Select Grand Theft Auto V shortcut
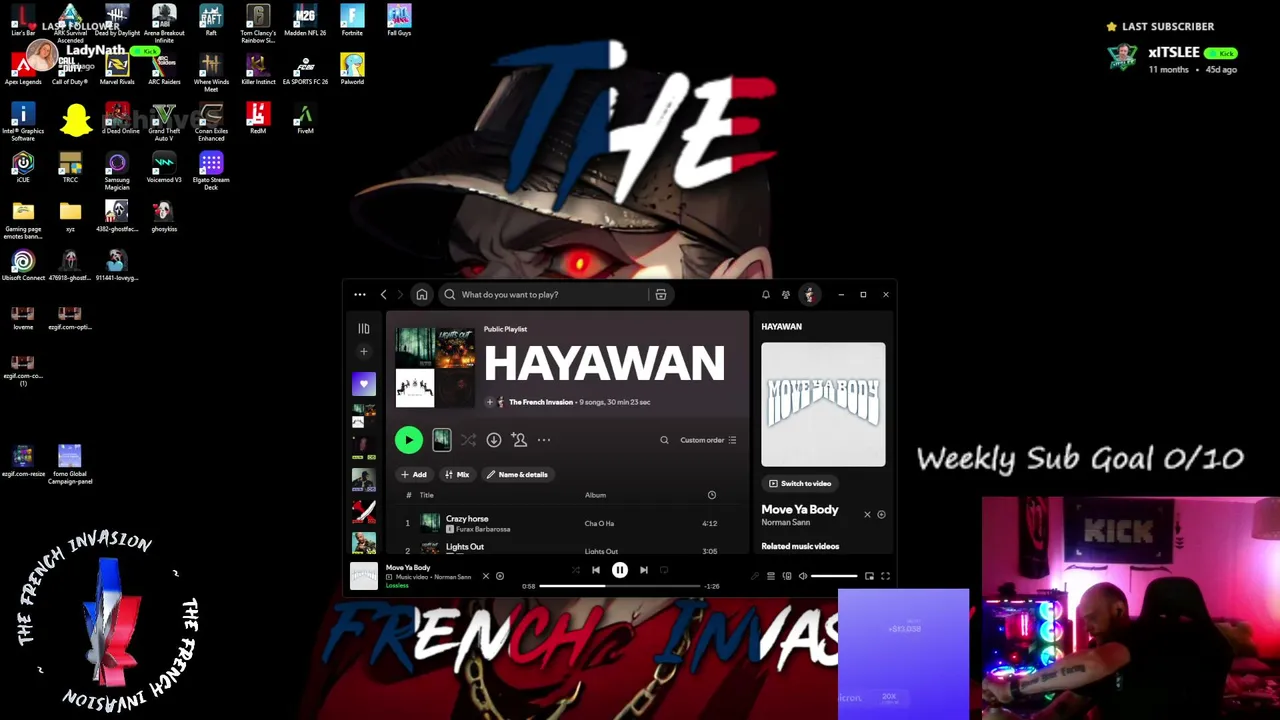Image resolution: width=1280 pixels, height=720 pixels. (164, 121)
